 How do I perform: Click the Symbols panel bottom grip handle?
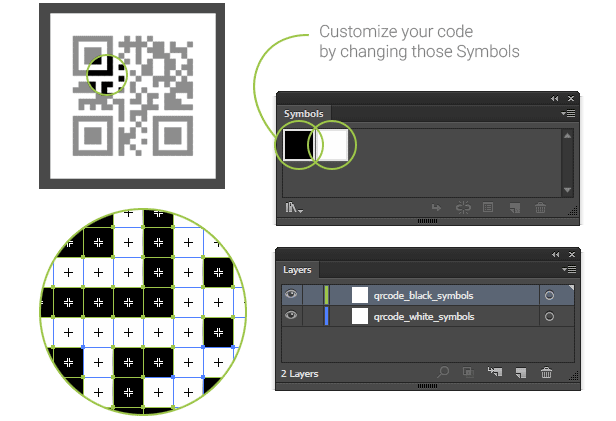[x=427, y=221]
